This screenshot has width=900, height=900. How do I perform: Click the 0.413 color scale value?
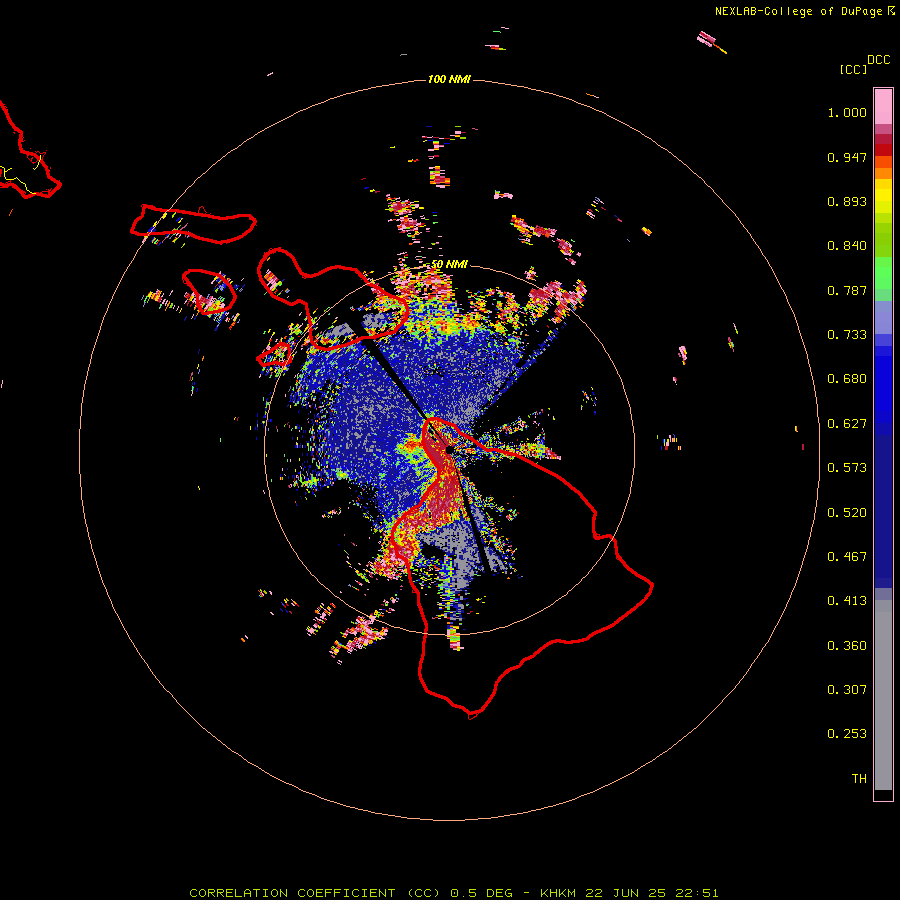847,601
